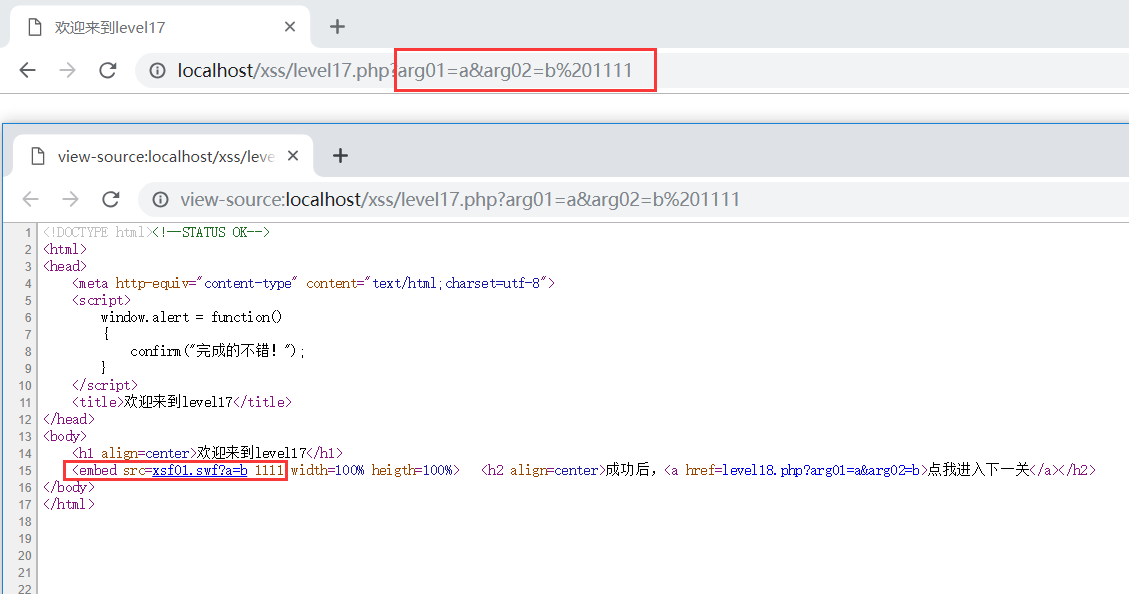Reload the level17 page in top window
Viewport: 1129px width, 594px height.
coord(108,70)
